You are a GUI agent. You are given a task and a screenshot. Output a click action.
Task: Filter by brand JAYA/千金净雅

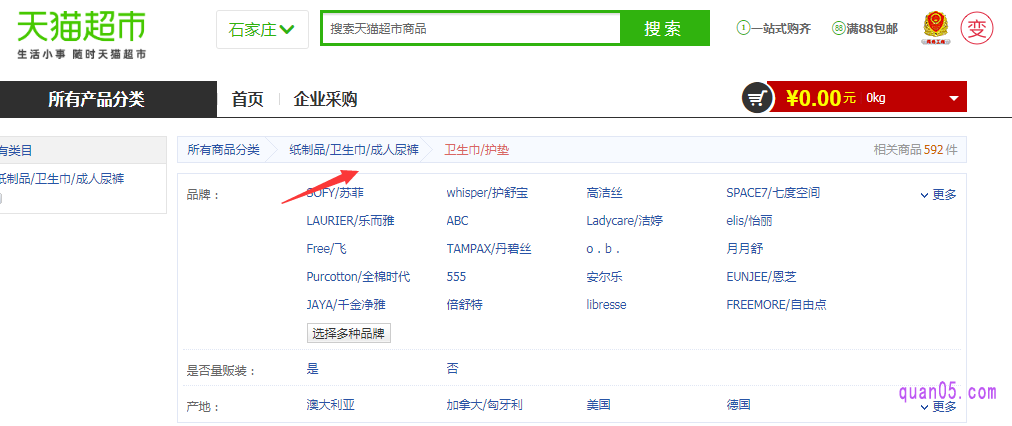(x=346, y=305)
